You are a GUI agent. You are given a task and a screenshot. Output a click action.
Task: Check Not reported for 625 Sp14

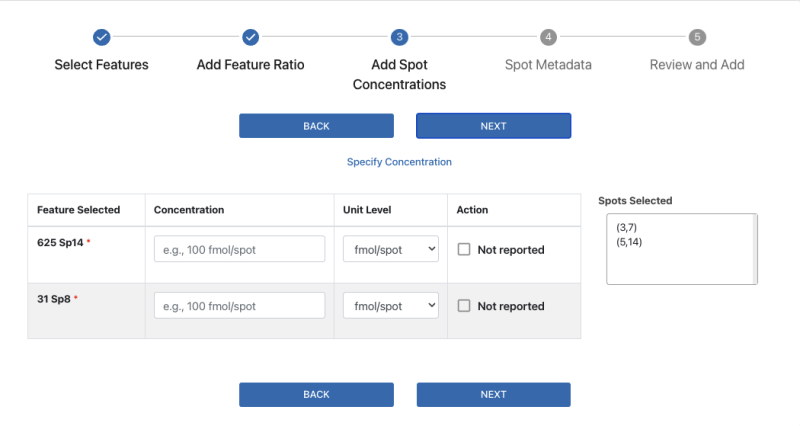pyautogui.click(x=464, y=250)
